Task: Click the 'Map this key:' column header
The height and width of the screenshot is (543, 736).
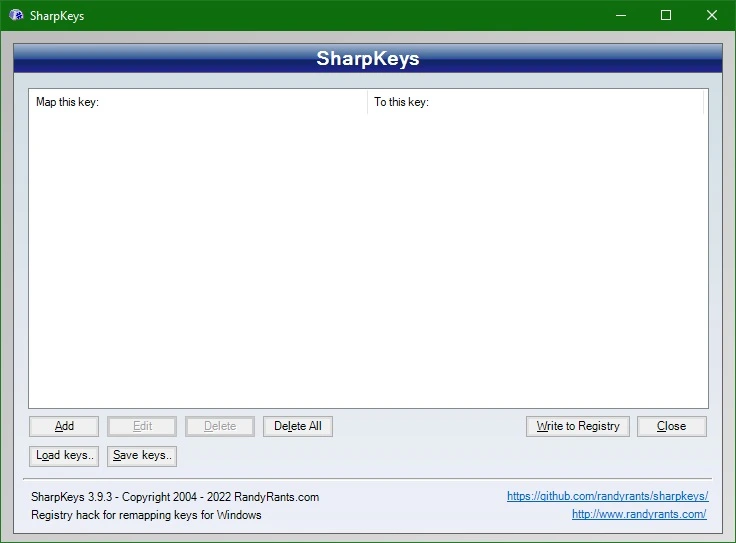Action: pos(198,102)
